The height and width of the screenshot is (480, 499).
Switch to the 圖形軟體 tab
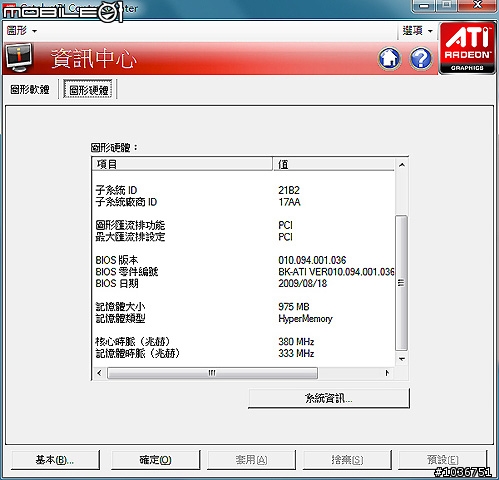30,89
